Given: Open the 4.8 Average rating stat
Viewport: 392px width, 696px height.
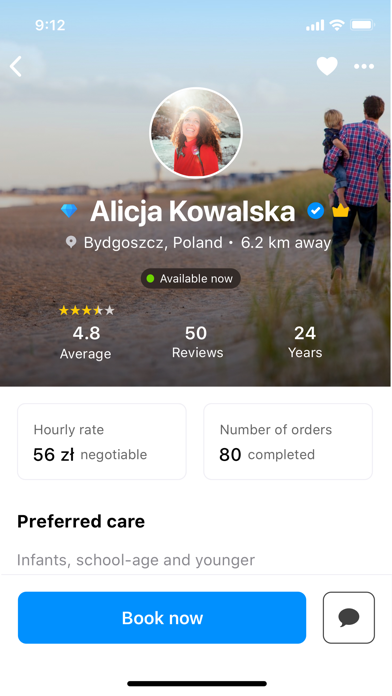Looking at the screenshot, I should click(86, 342).
